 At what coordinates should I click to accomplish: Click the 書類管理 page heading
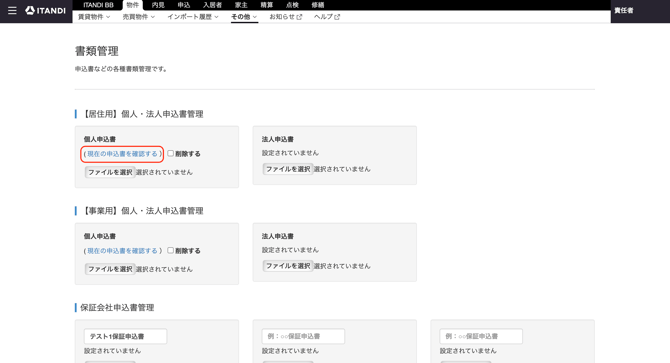[97, 51]
